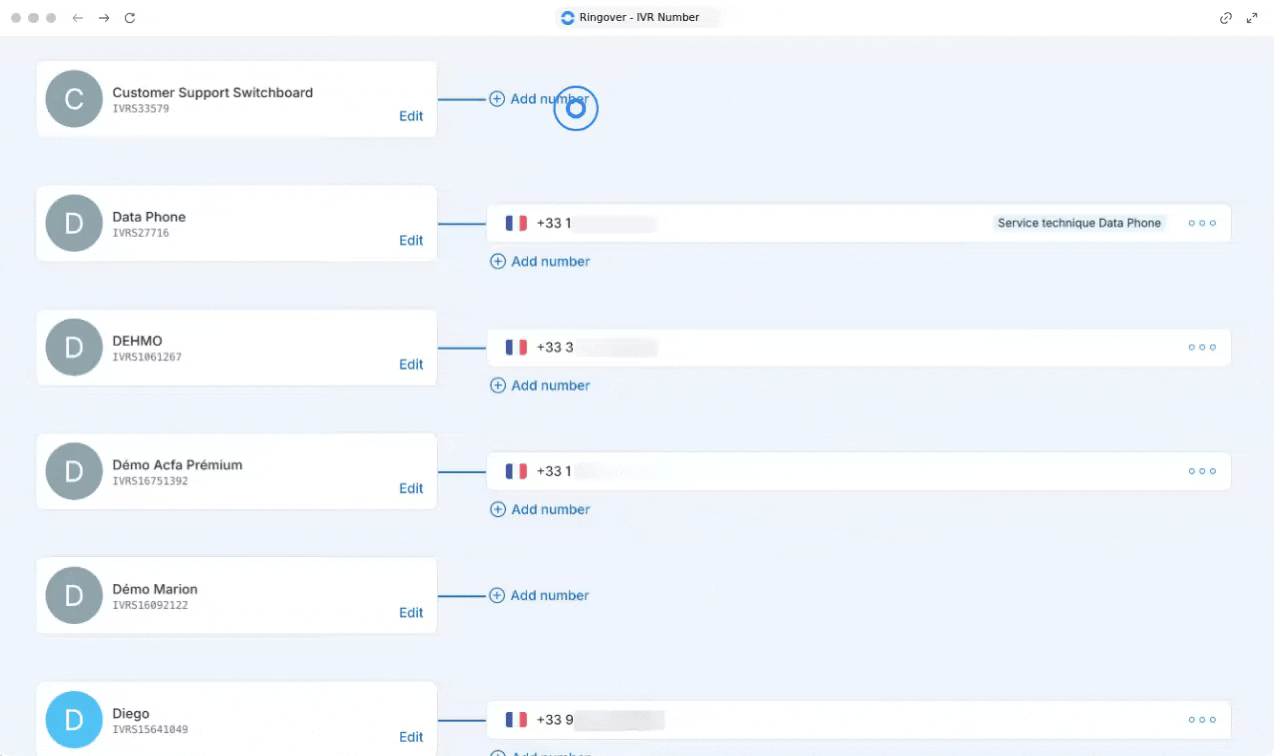
Task: Click the DEHMO name text
Action: pyautogui.click(x=137, y=341)
